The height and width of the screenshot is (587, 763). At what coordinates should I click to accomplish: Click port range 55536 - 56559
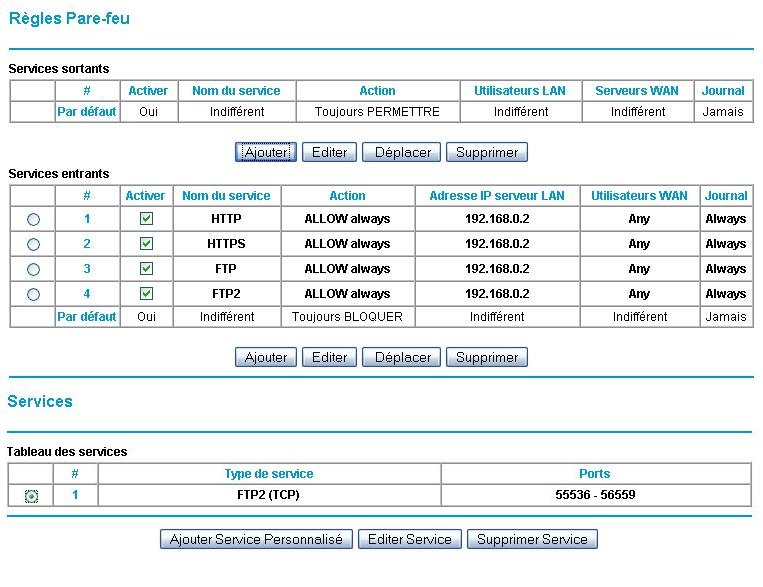(x=595, y=495)
